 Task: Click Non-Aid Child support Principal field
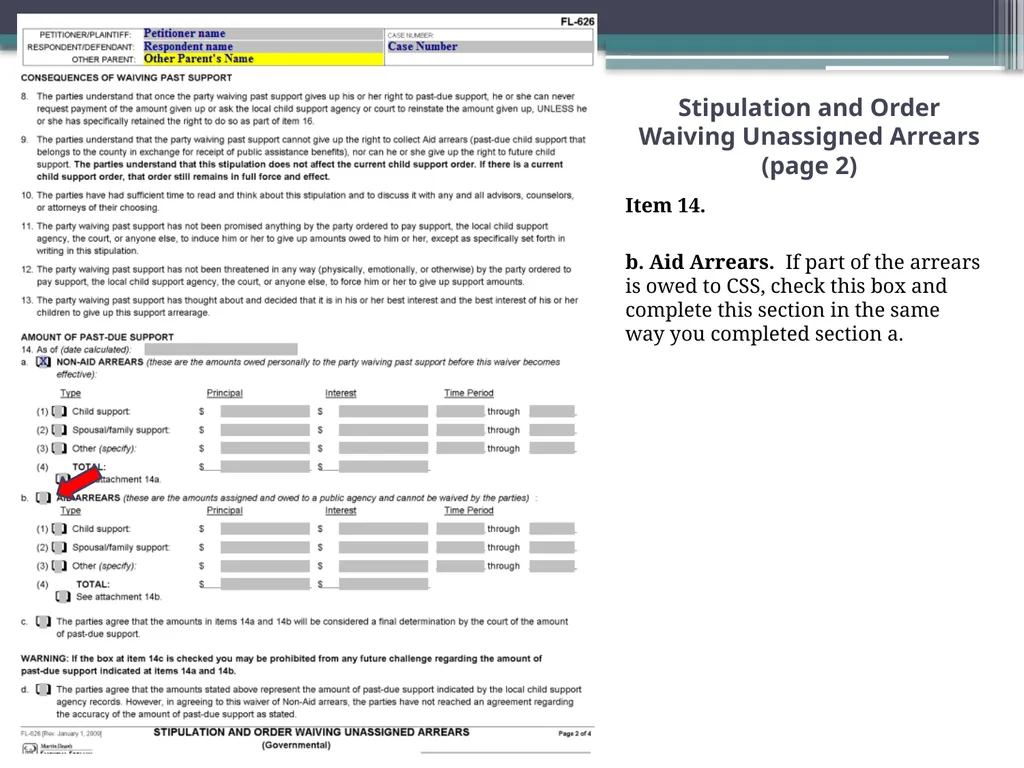(x=265, y=411)
